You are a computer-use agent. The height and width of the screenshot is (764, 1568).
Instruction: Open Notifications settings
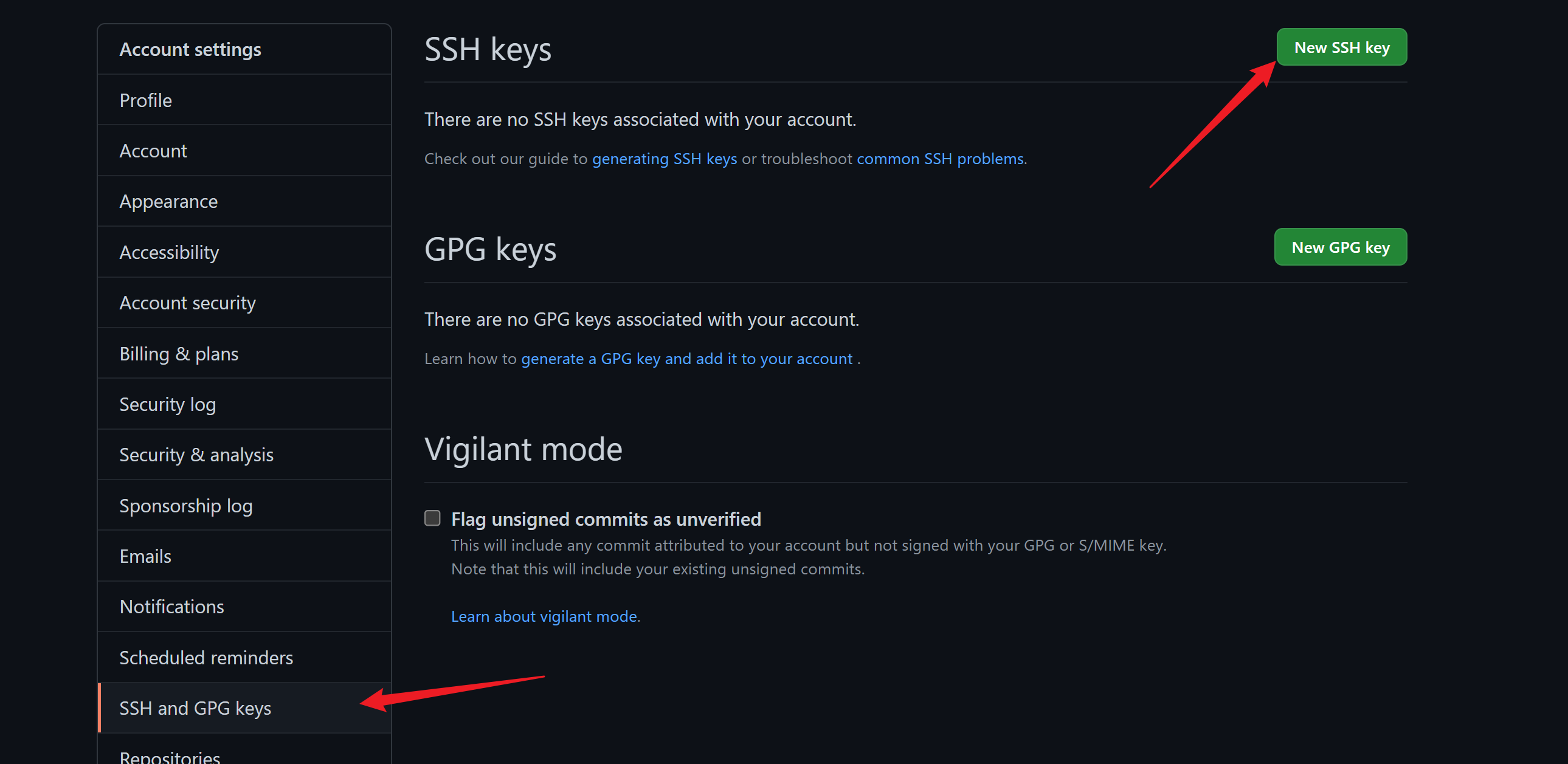171,607
